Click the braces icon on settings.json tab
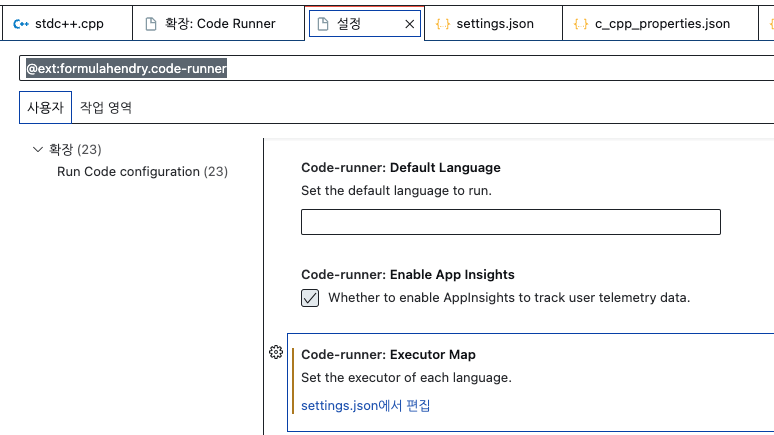 pos(443,24)
